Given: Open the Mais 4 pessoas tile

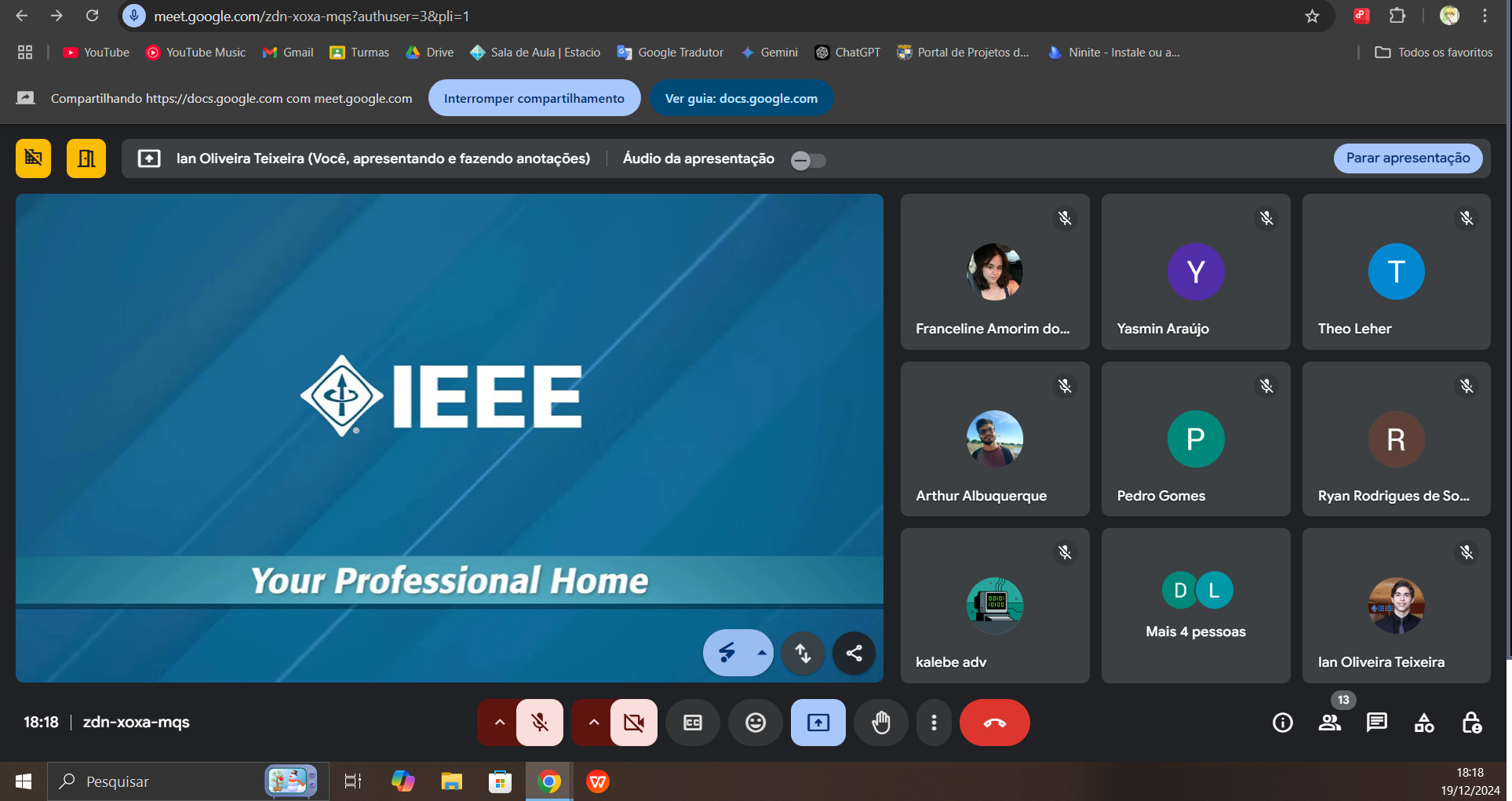Looking at the screenshot, I should pyautogui.click(x=1195, y=605).
